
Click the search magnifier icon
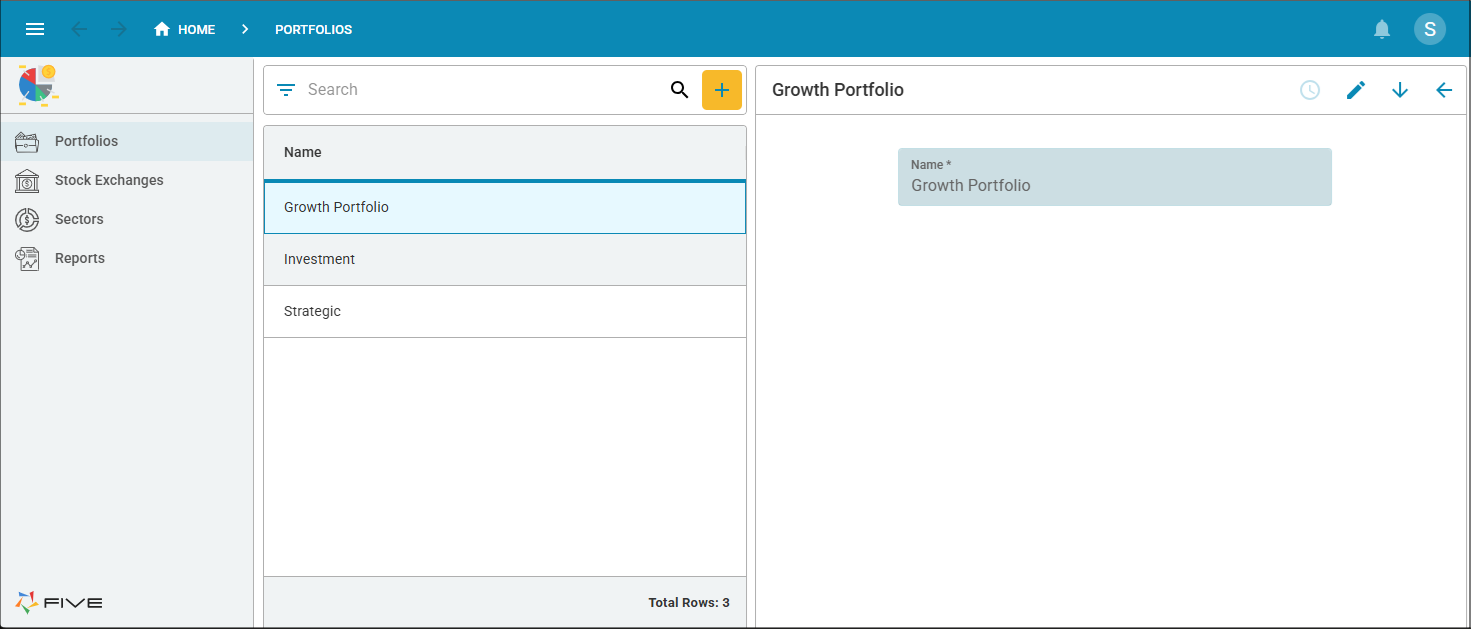[679, 90]
